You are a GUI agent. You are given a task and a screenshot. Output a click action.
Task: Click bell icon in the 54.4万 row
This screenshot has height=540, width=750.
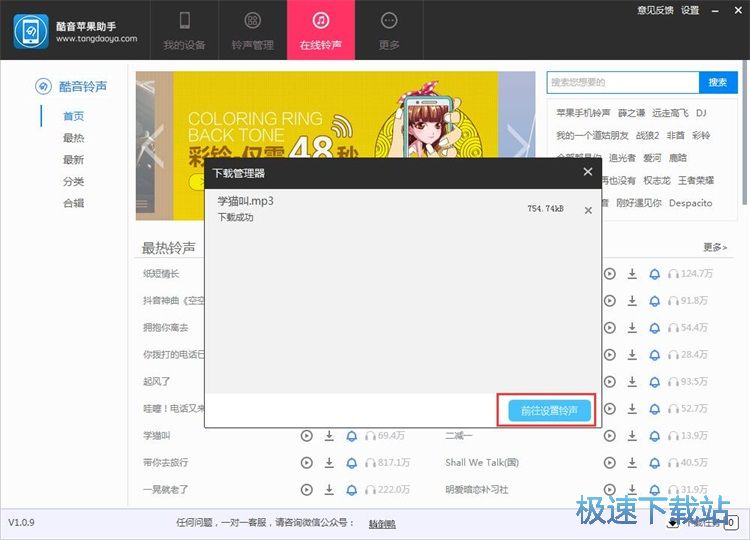tap(654, 328)
